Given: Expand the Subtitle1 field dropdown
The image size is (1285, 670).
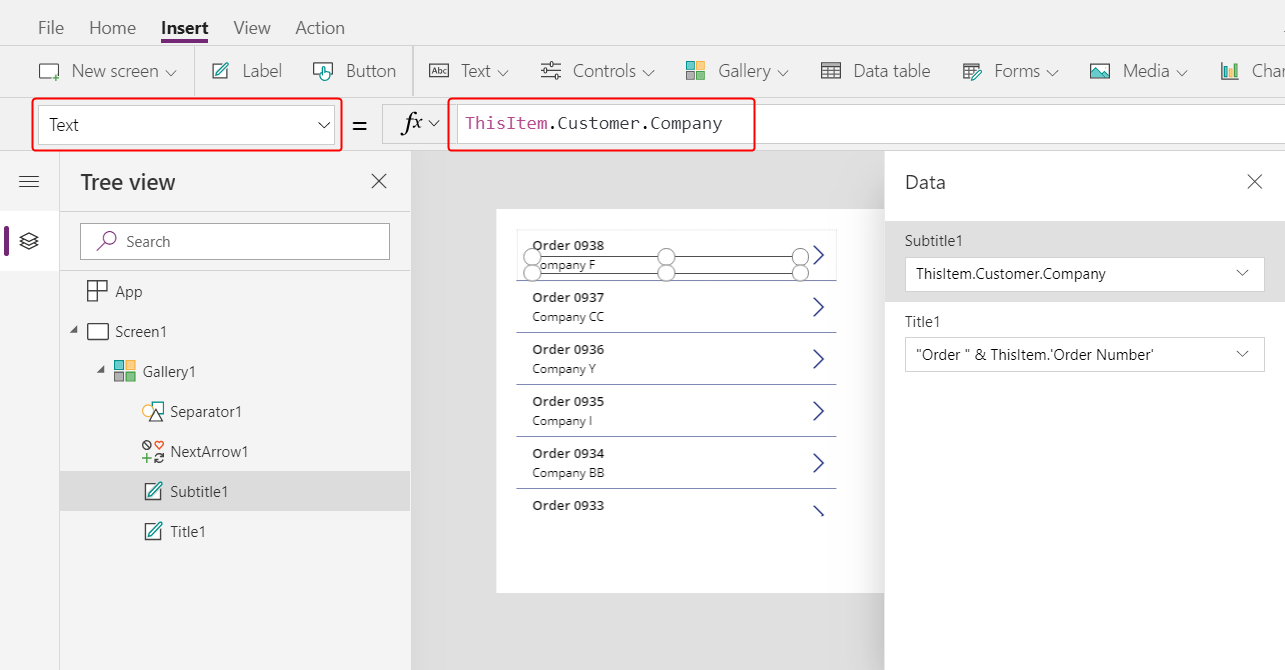Looking at the screenshot, I should (x=1242, y=274).
